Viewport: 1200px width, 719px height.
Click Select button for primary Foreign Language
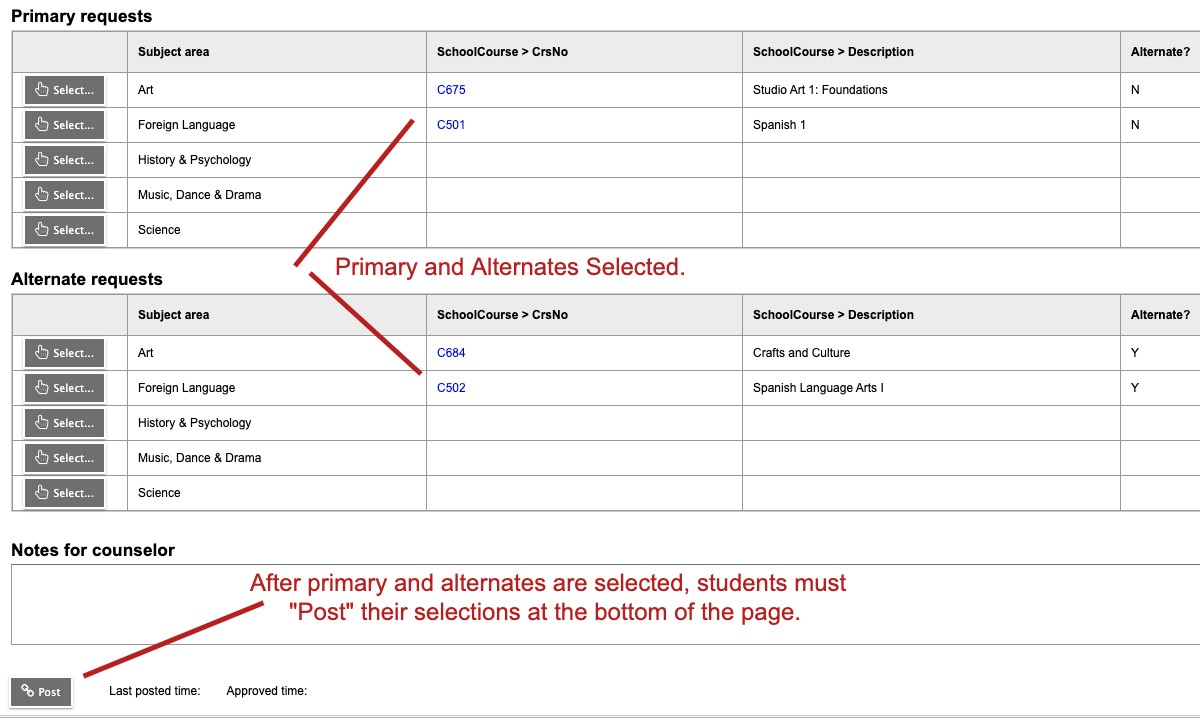tap(64, 125)
